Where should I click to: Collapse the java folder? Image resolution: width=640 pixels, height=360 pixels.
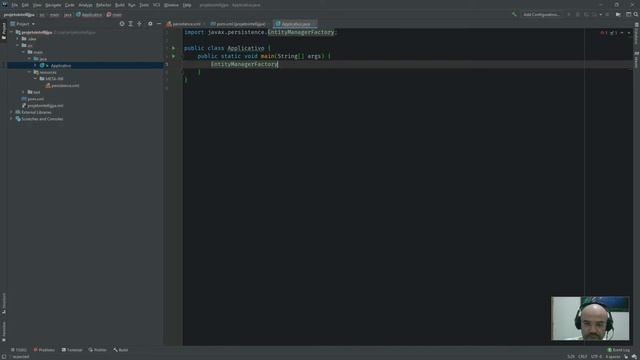[x=29, y=59]
